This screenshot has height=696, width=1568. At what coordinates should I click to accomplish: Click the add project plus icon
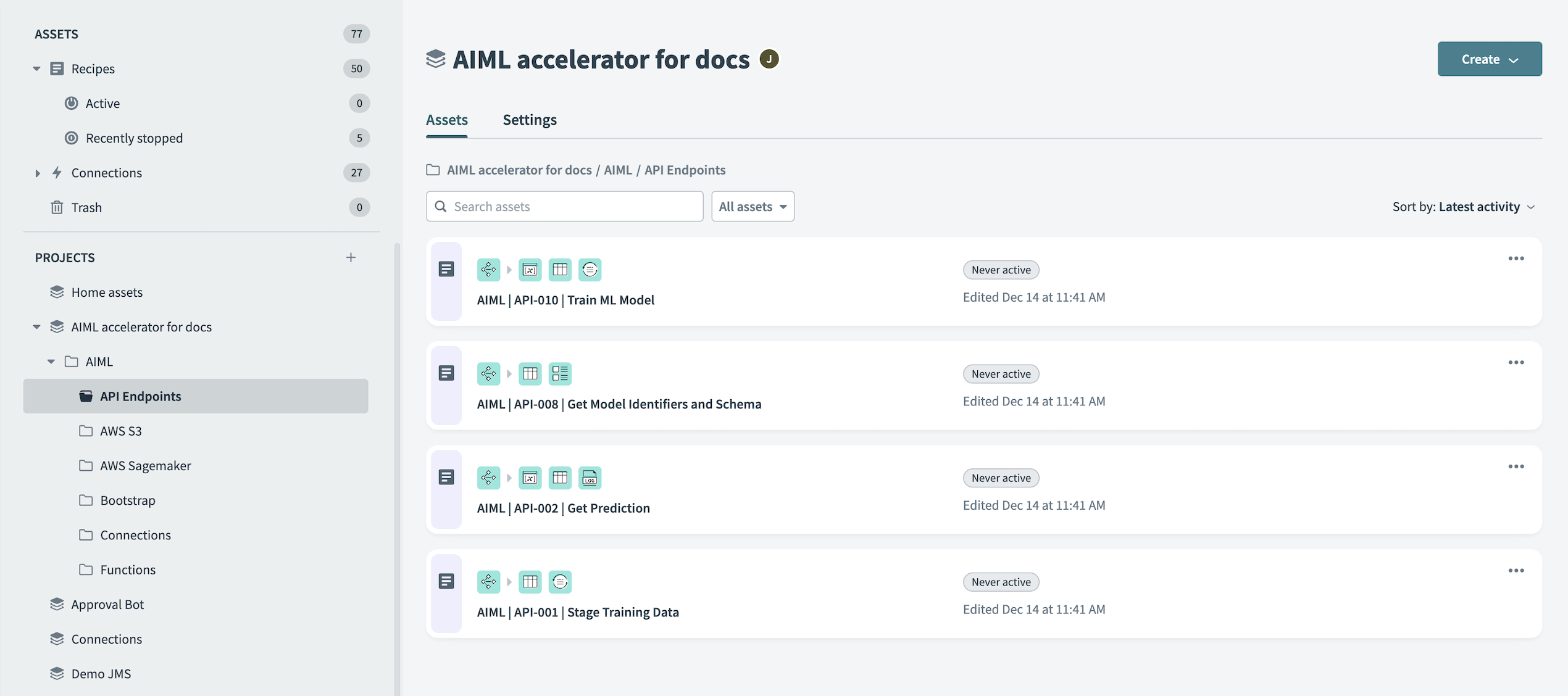(x=351, y=257)
